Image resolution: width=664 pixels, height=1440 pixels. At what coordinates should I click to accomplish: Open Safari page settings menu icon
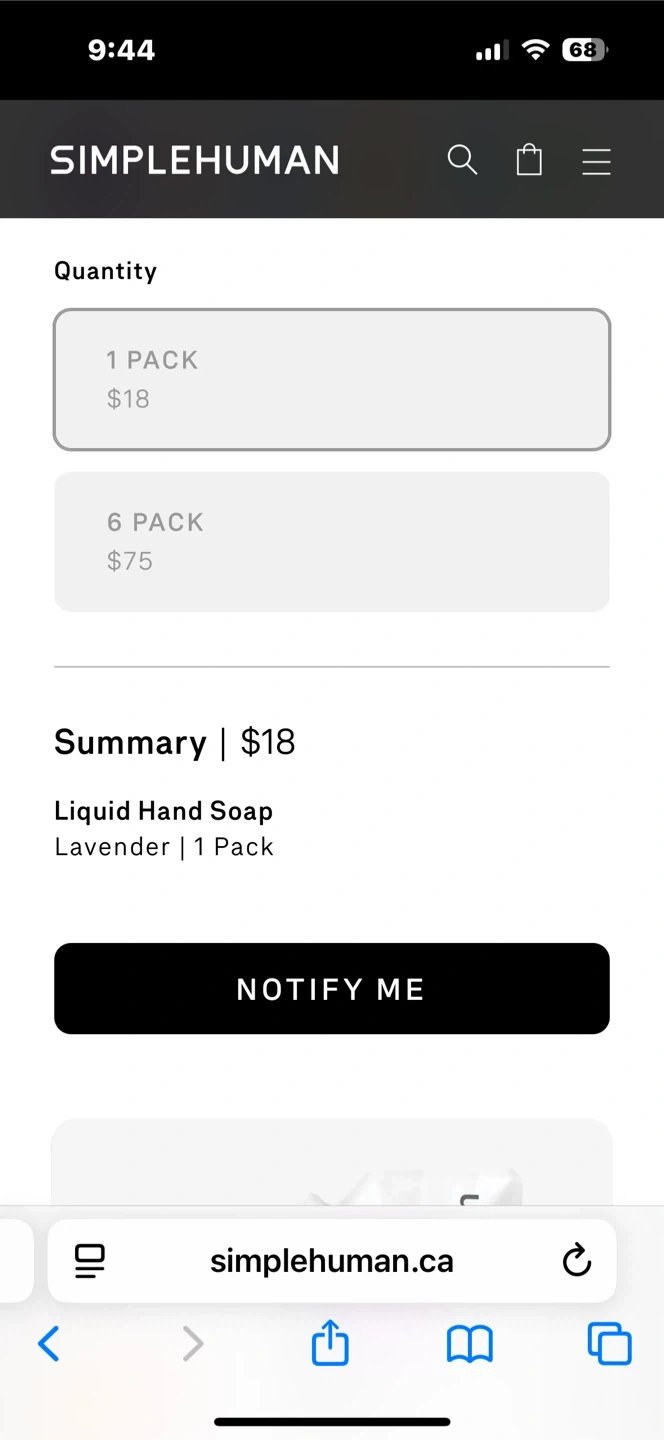click(90, 1261)
